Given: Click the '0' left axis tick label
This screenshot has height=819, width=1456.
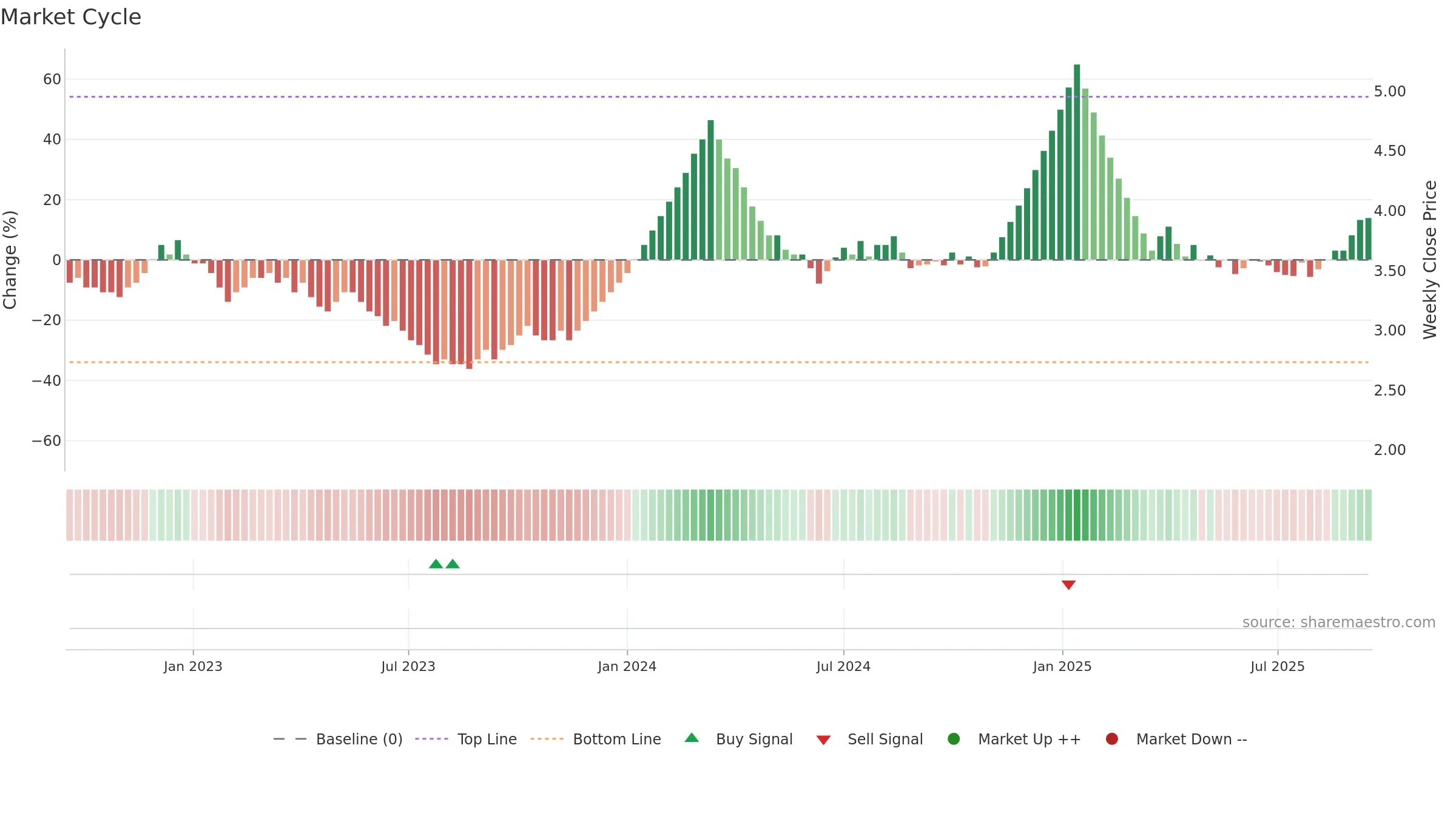Looking at the screenshot, I should click(x=57, y=260).
